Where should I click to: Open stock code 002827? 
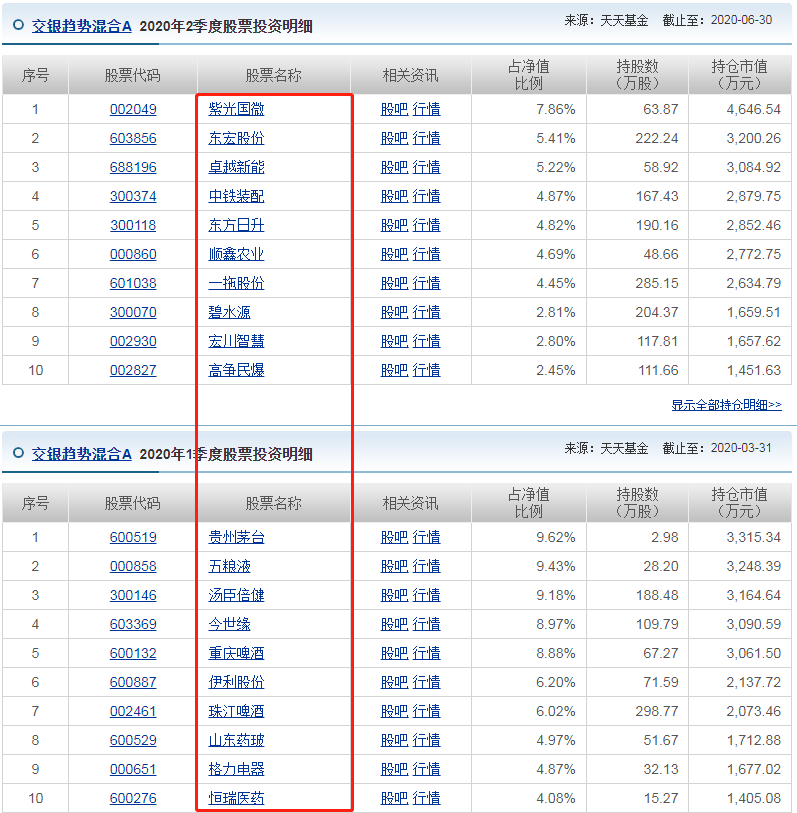(x=133, y=371)
